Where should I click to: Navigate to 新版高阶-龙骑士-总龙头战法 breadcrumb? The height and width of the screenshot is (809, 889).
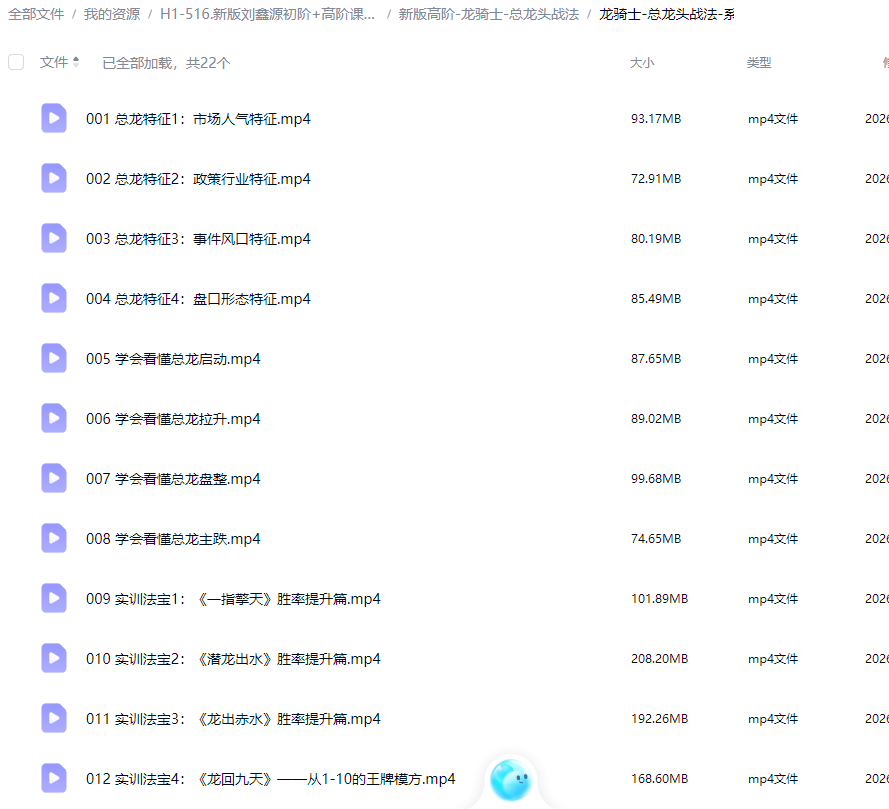[486, 14]
